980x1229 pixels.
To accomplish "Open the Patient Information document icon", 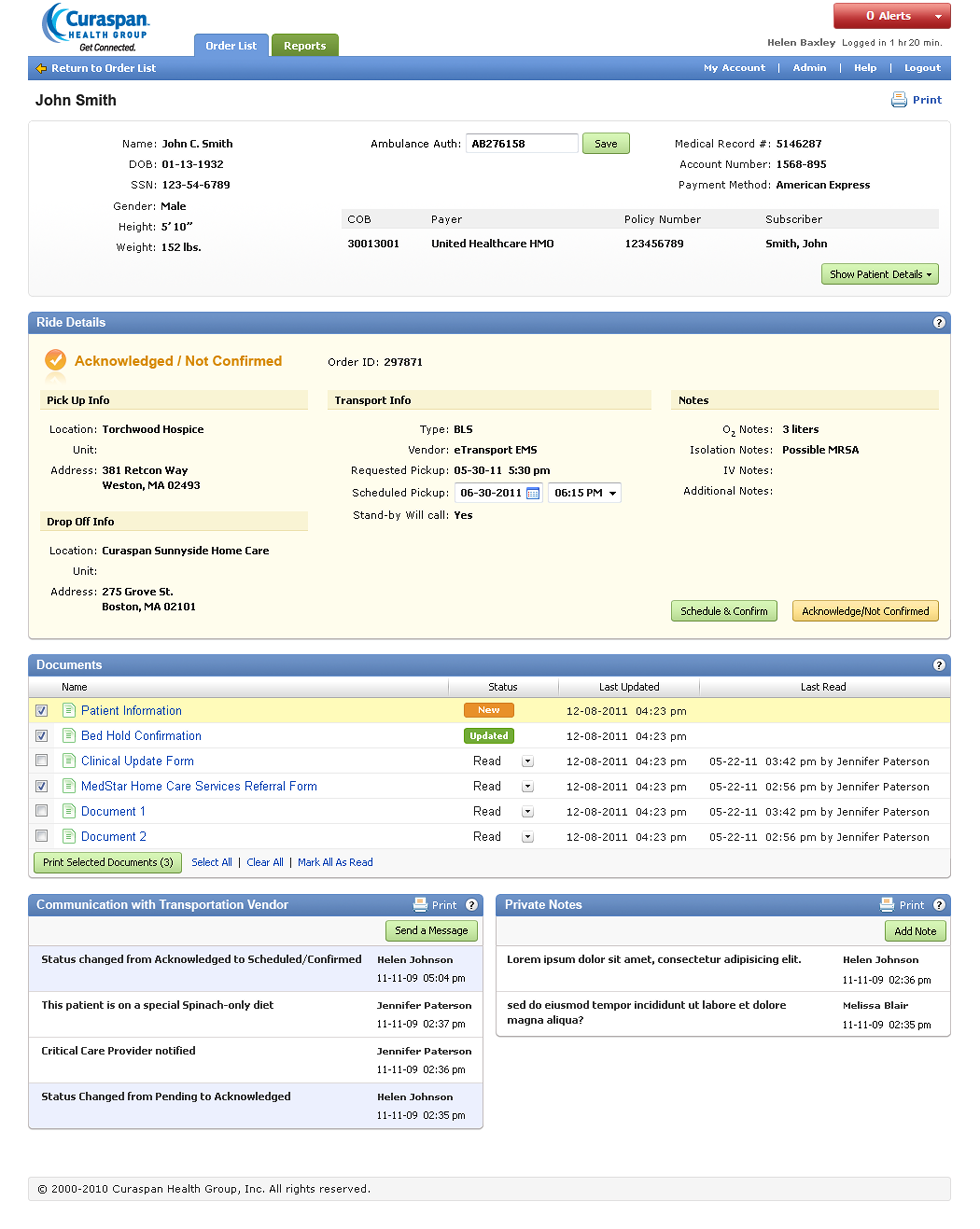I will click(68, 710).
